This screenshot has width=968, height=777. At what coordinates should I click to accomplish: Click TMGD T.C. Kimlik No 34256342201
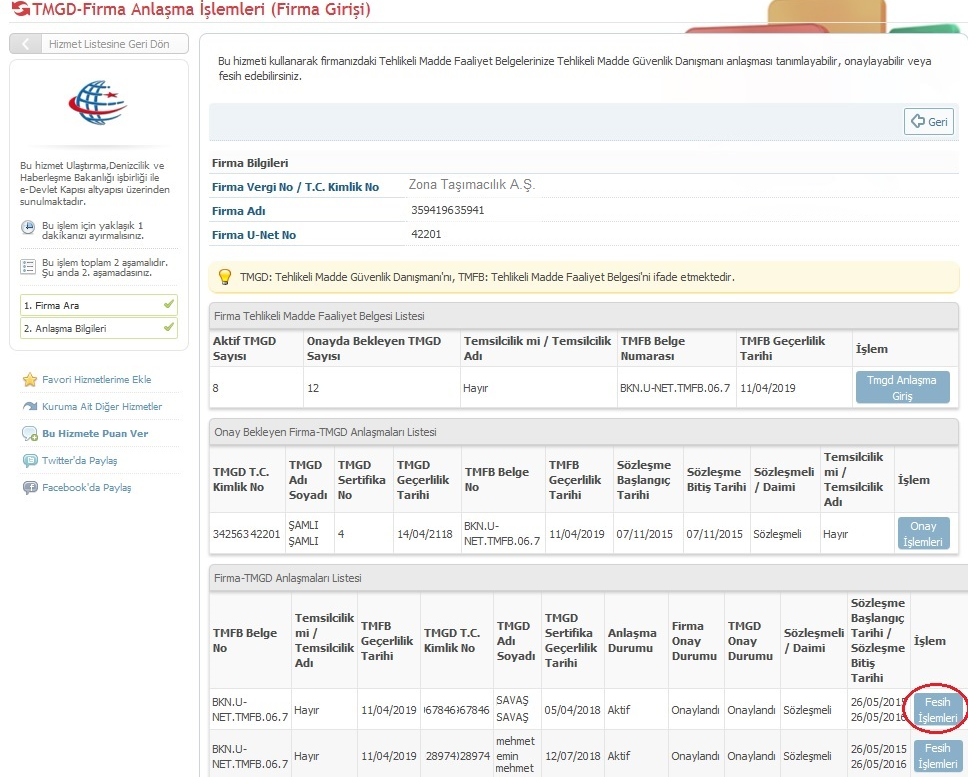[246, 534]
